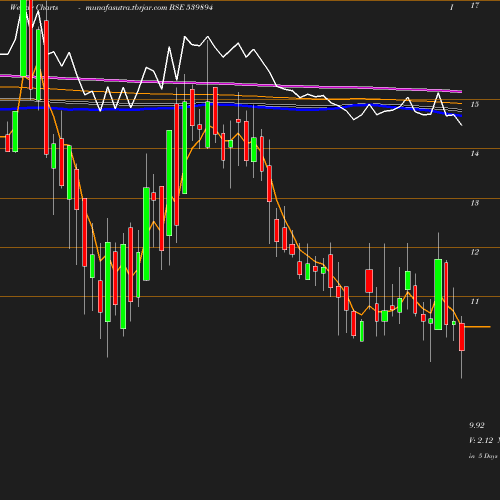Screen dimensions: 500x500
Task: Select the price axis label 17
Action: tap(475, 5)
